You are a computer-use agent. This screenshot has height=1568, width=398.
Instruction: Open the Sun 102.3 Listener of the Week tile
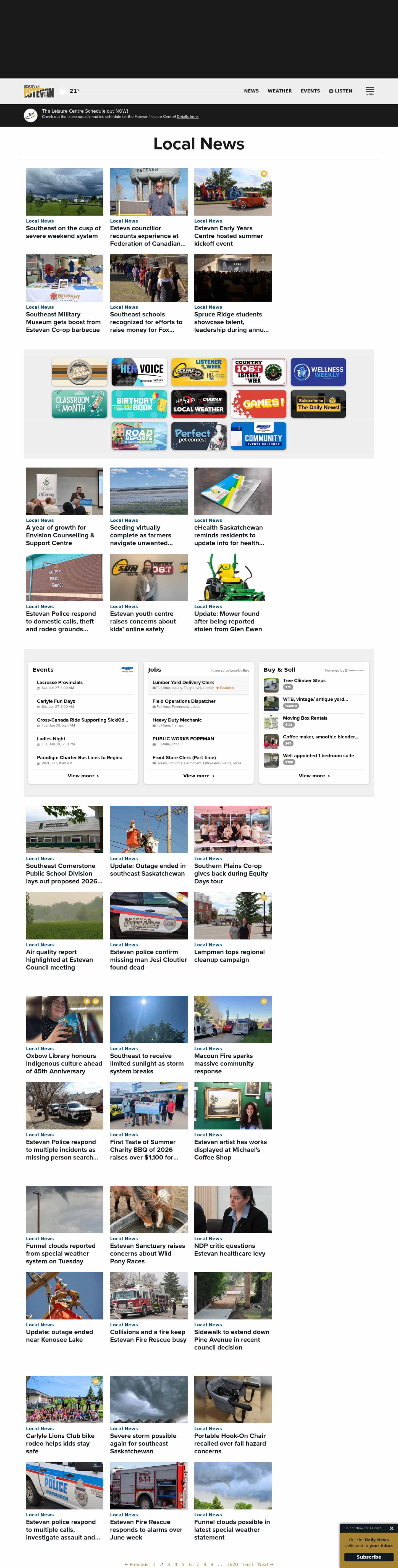point(199,372)
